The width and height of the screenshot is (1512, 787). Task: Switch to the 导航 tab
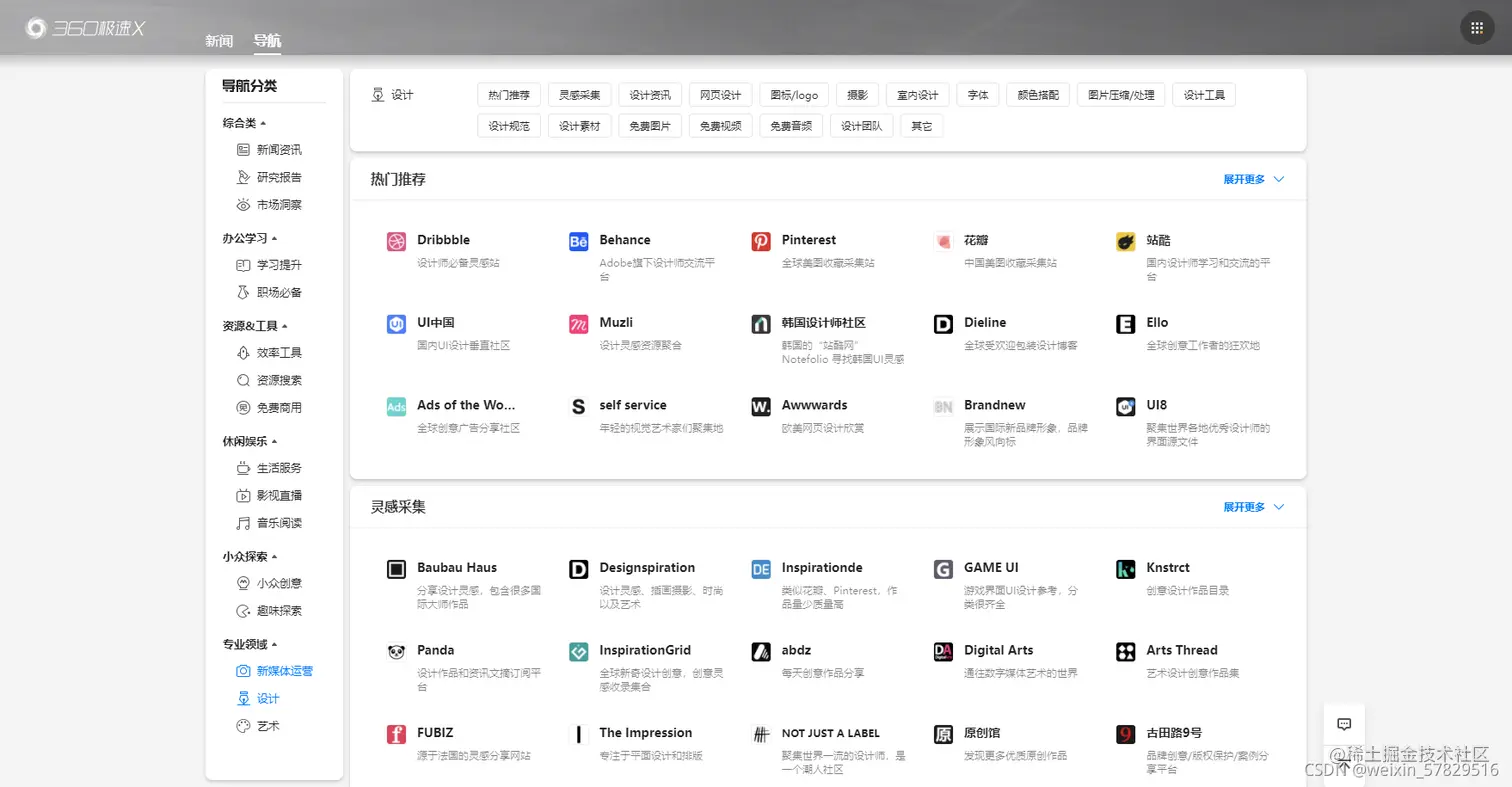pos(267,41)
